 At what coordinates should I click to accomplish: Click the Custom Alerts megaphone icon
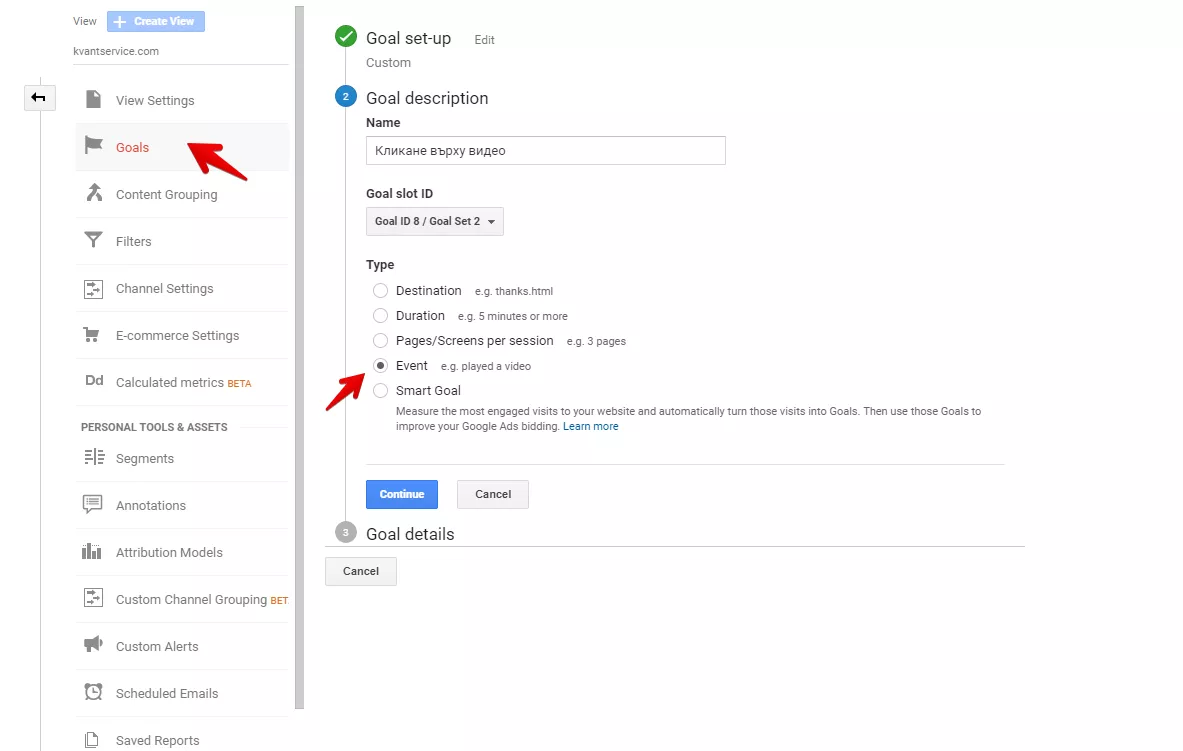click(x=93, y=645)
